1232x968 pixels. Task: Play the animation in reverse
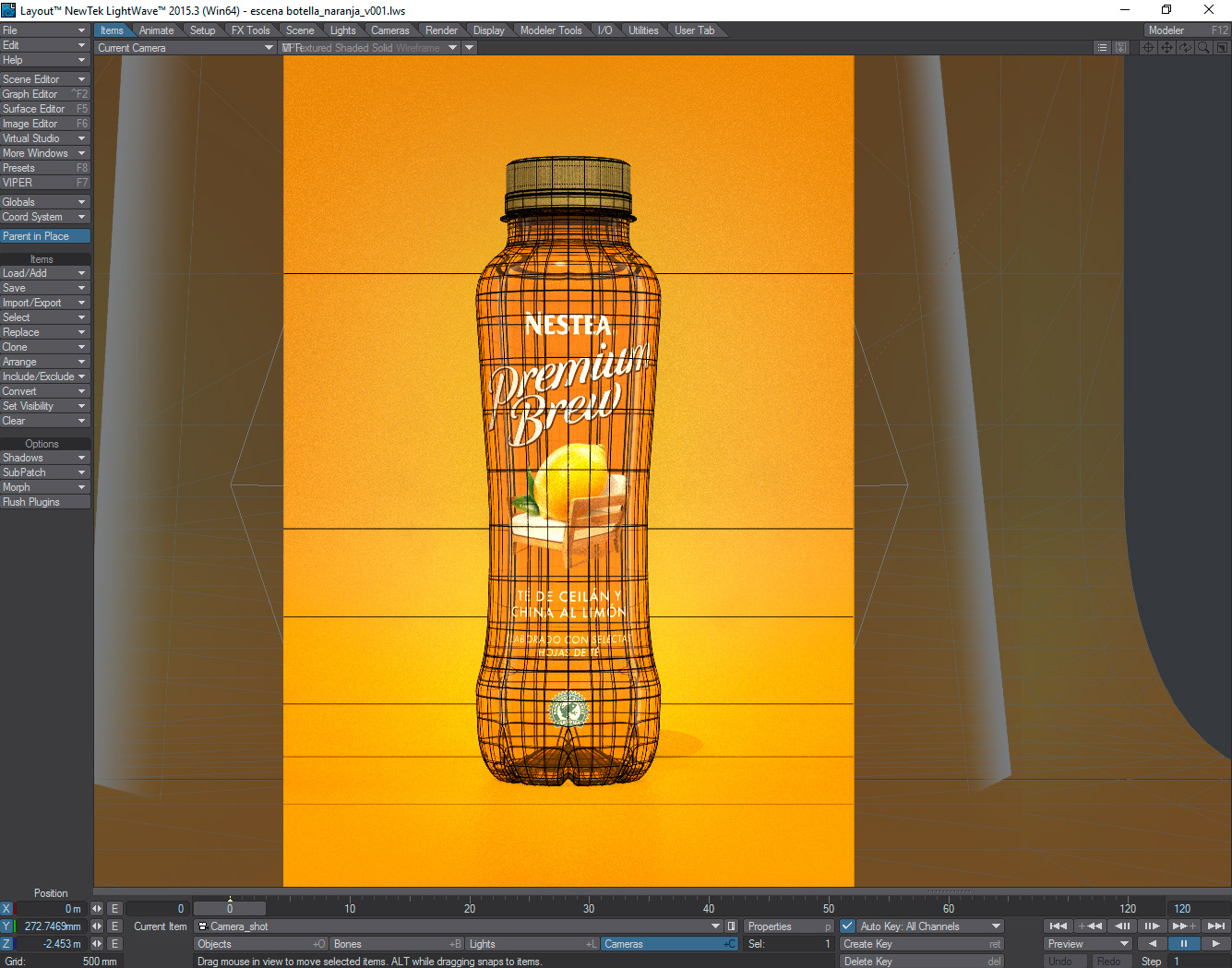click(1152, 944)
